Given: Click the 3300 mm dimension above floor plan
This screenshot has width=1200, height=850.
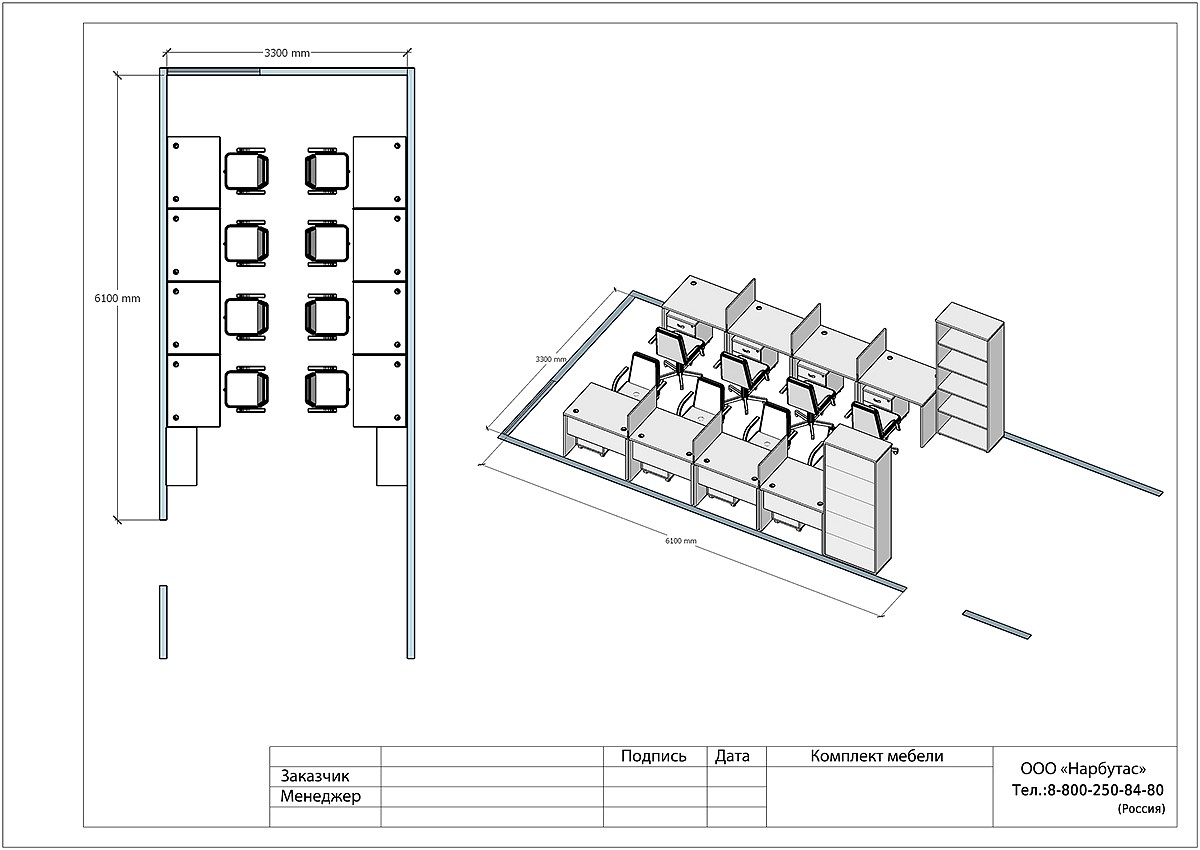Looking at the screenshot, I should pos(287,54).
